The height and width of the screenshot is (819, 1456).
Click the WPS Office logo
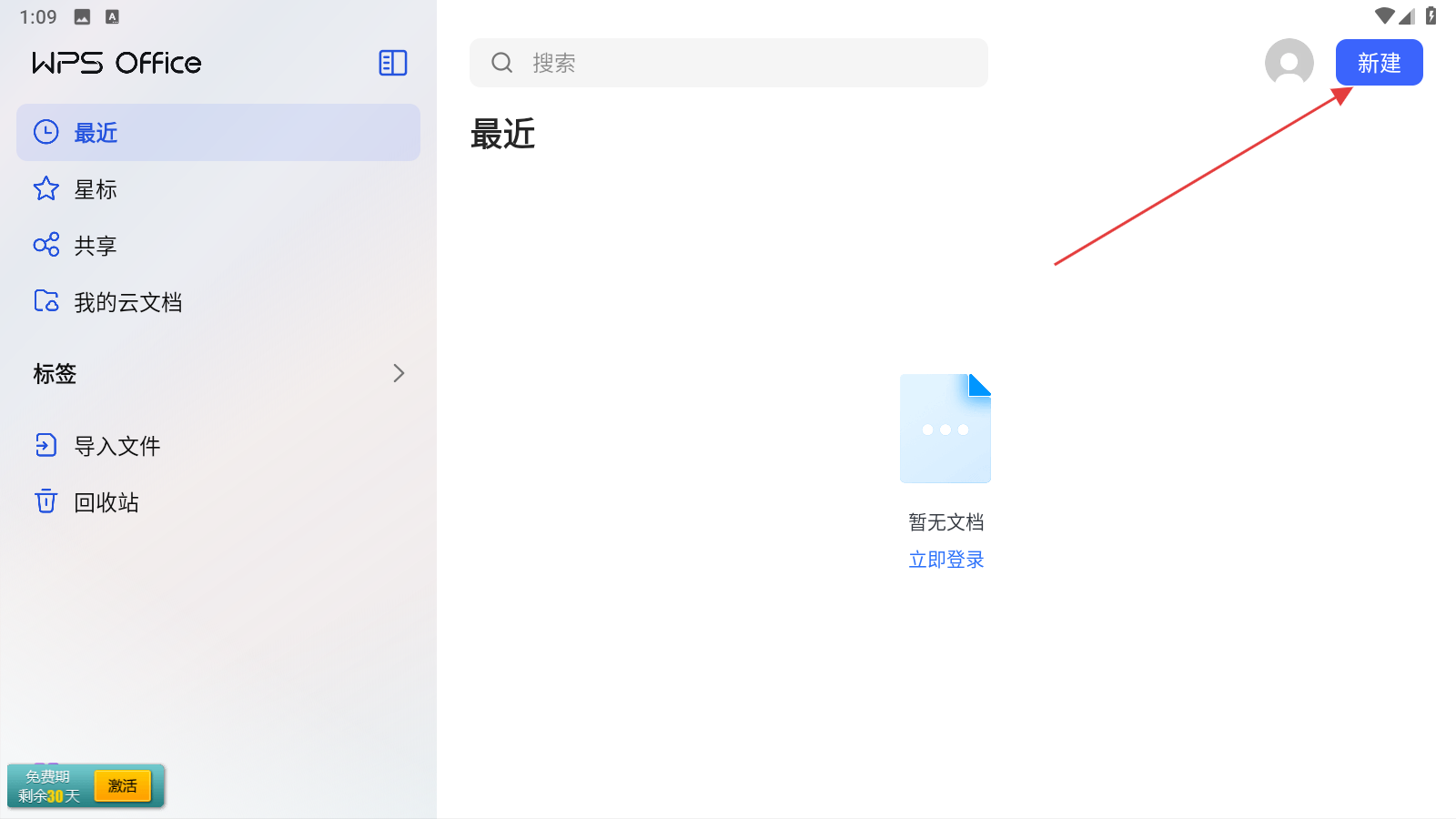[116, 63]
